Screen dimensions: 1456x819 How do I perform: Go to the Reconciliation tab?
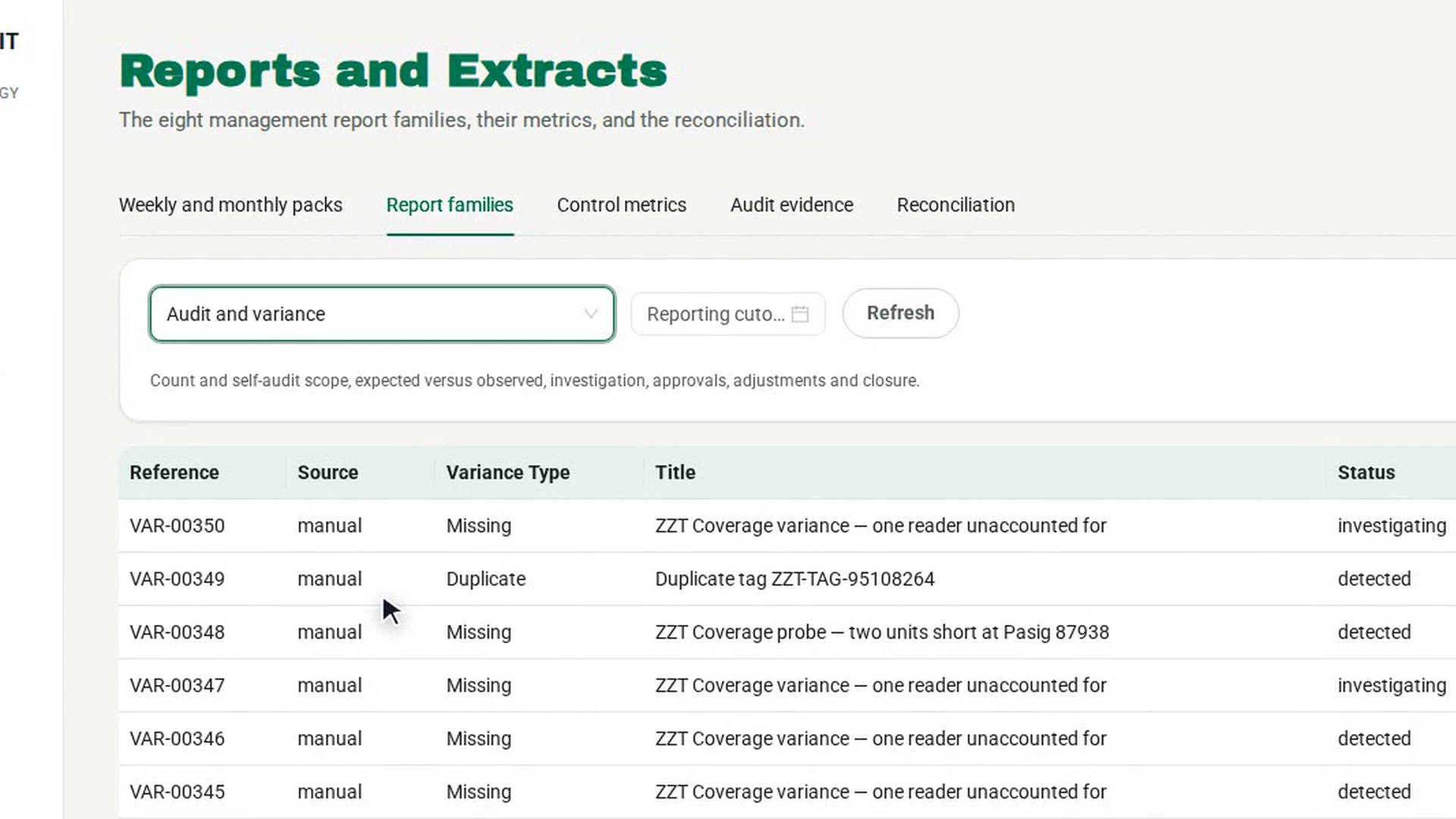coord(955,205)
